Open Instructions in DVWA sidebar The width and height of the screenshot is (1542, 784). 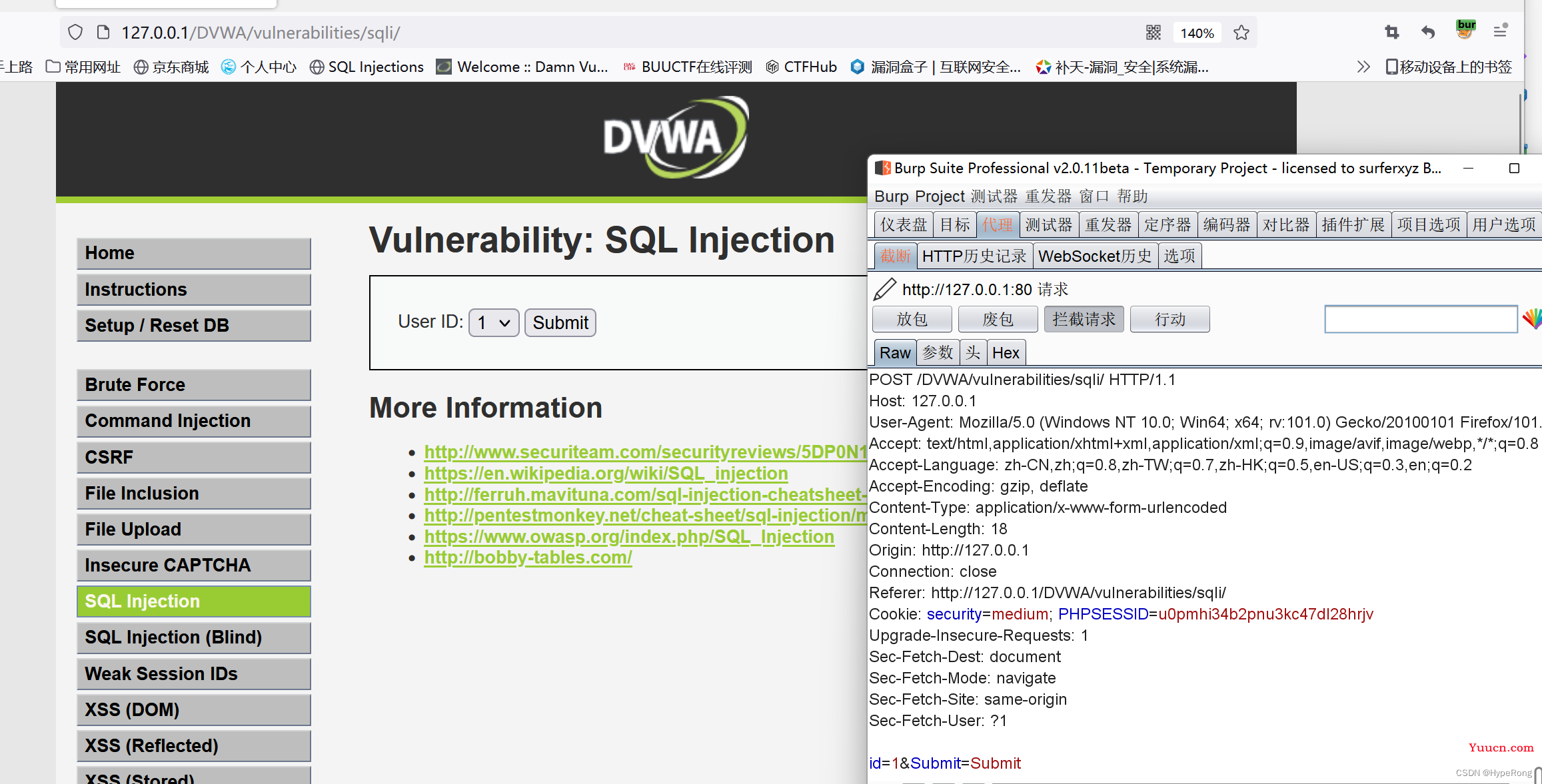coord(194,290)
